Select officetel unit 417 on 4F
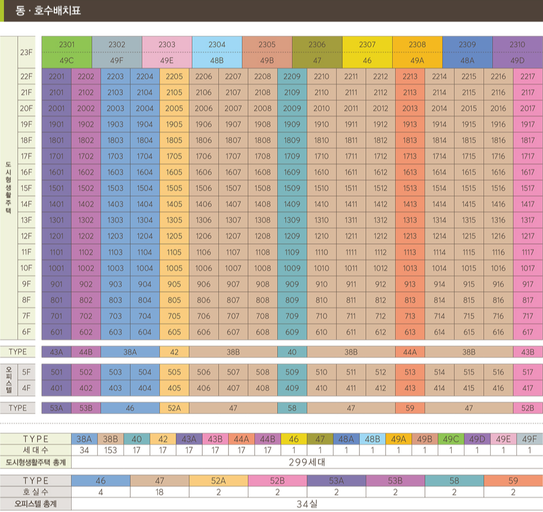 [528, 388]
